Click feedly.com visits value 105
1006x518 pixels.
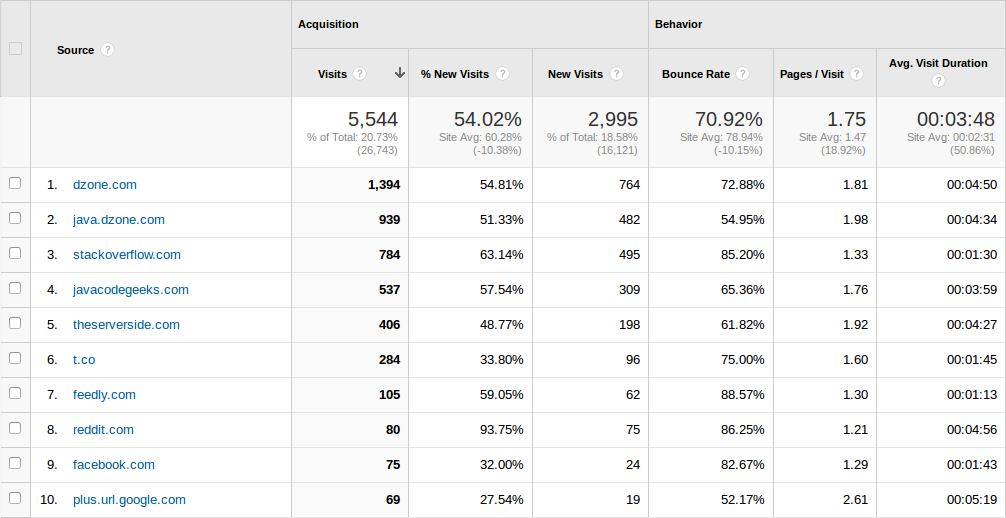389,395
